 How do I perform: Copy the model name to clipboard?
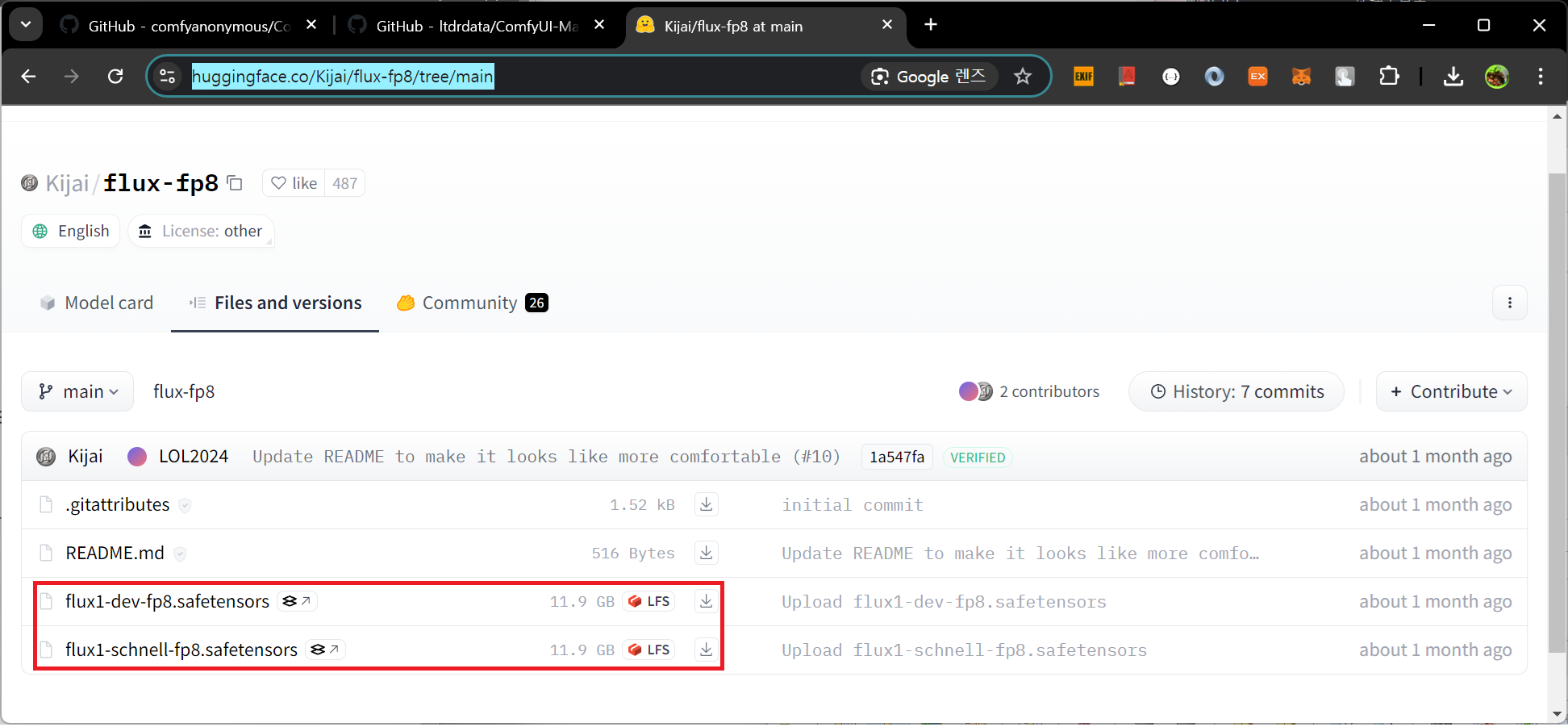(x=235, y=183)
